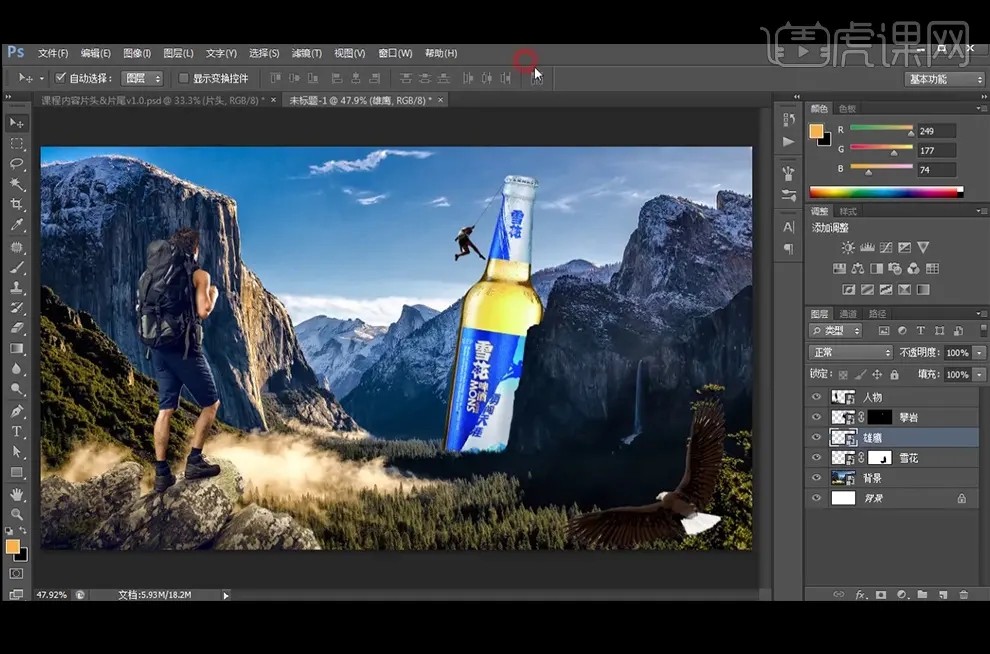Select the Pen tool
Screen dimensions: 990x654
[16, 411]
